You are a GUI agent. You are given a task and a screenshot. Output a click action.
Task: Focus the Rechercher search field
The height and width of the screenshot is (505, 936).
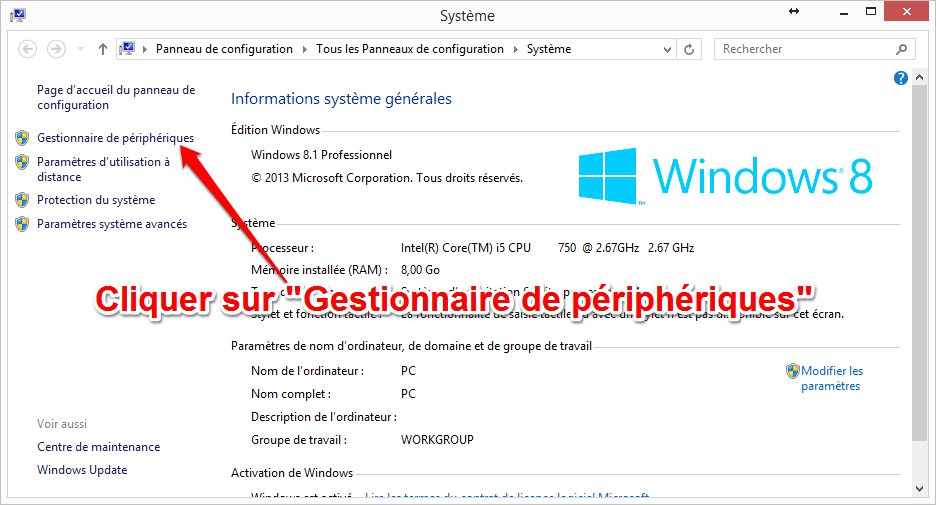(806, 49)
